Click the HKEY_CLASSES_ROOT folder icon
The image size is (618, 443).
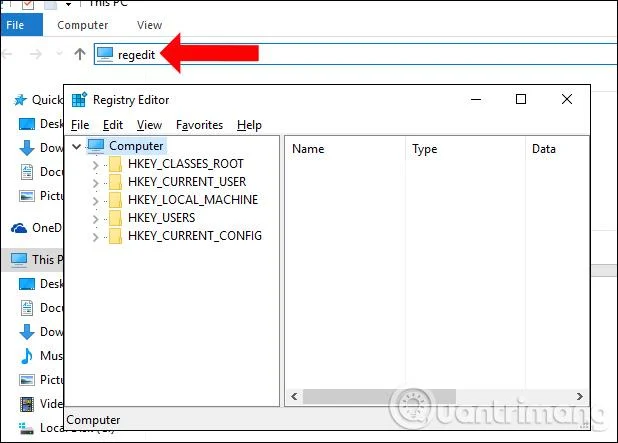[x=115, y=164]
